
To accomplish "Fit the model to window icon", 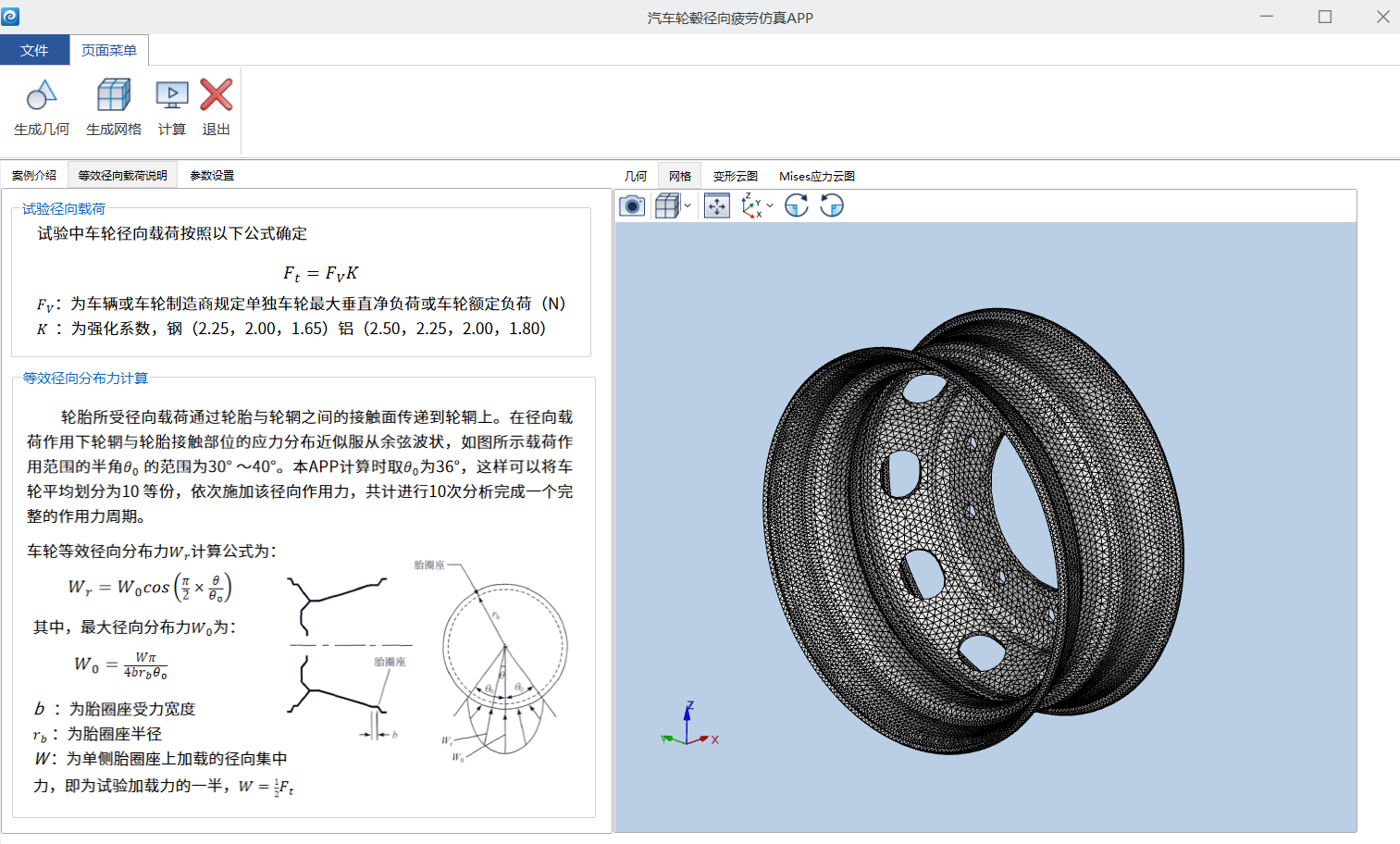I will (717, 205).
